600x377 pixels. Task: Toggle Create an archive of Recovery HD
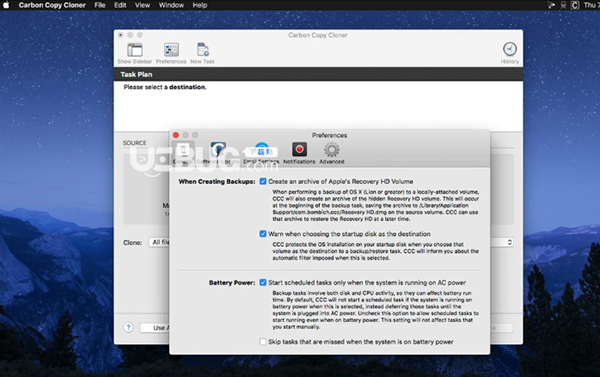263,181
